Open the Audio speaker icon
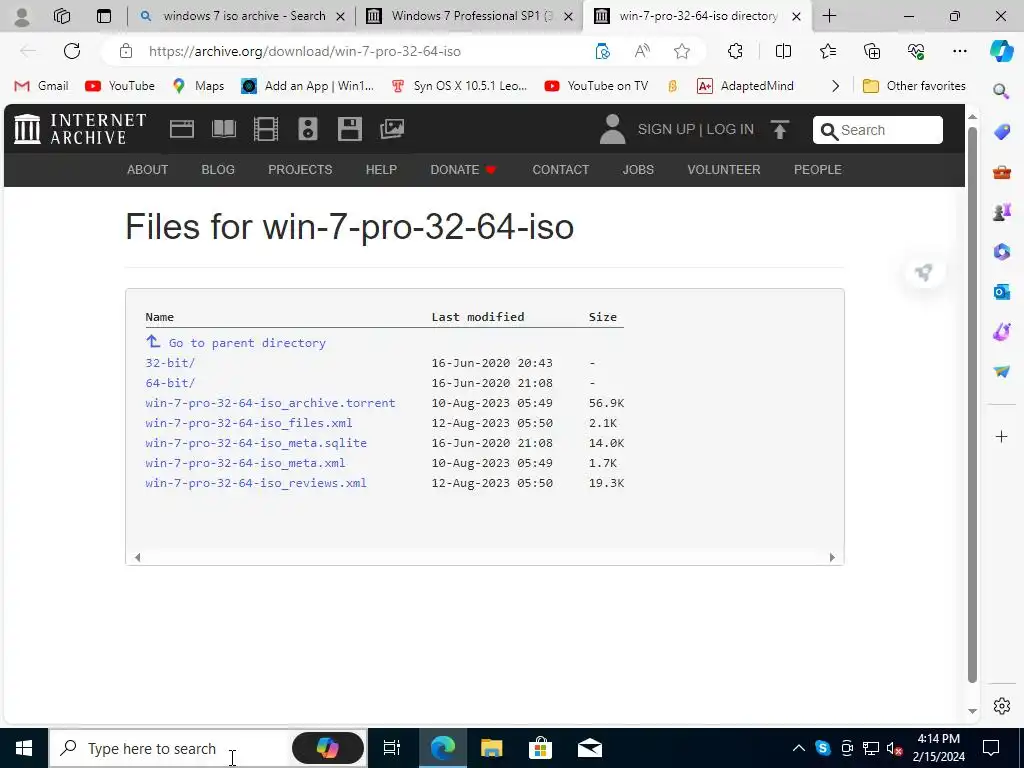 308,129
